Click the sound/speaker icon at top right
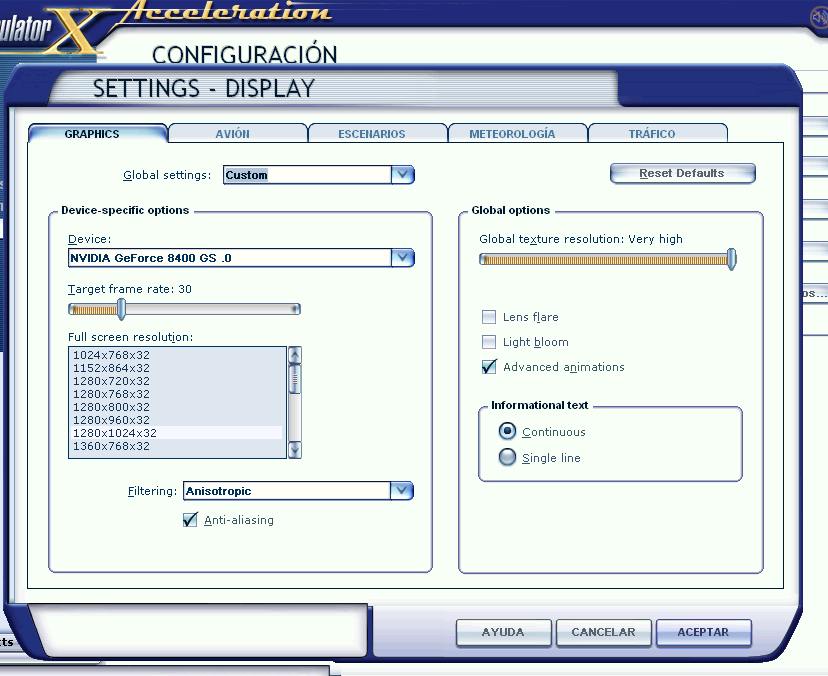Image resolution: width=828 pixels, height=676 pixels. (818, 16)
